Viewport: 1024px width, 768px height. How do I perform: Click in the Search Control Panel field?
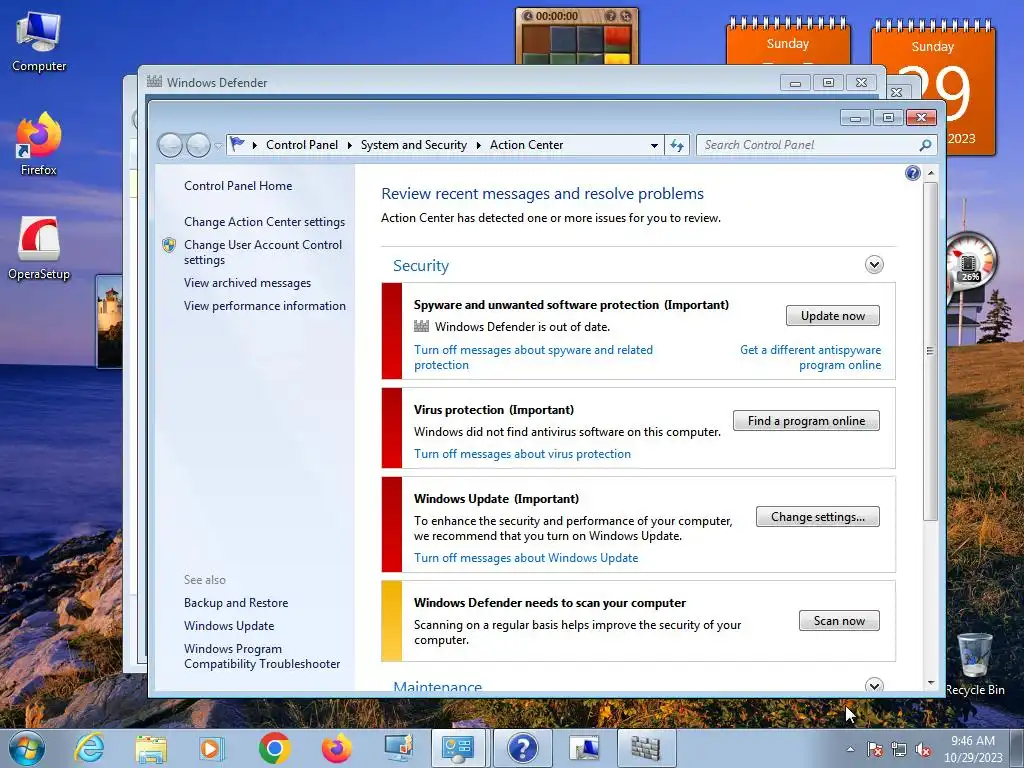coord(808,145)
